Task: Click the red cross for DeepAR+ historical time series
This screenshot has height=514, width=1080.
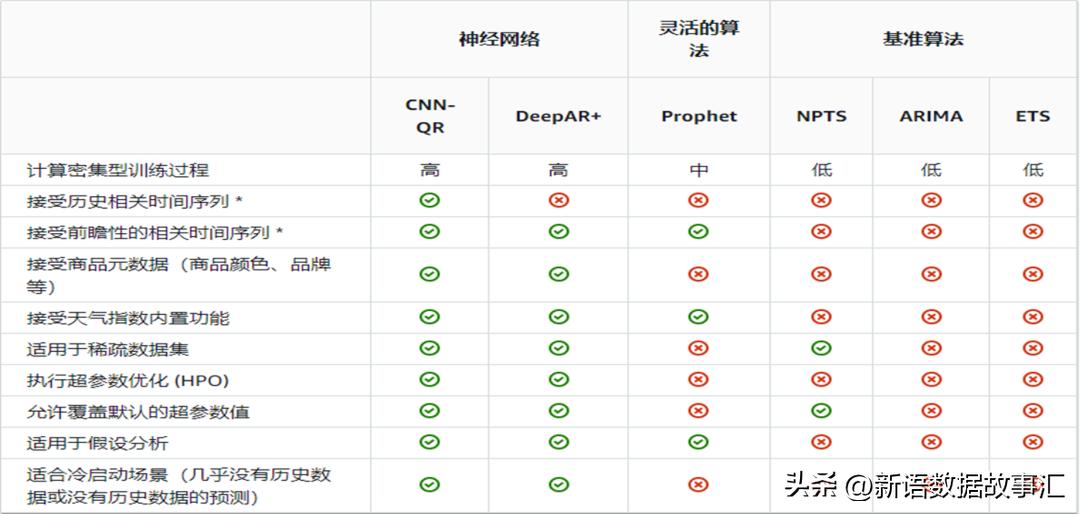Action: 558,201
